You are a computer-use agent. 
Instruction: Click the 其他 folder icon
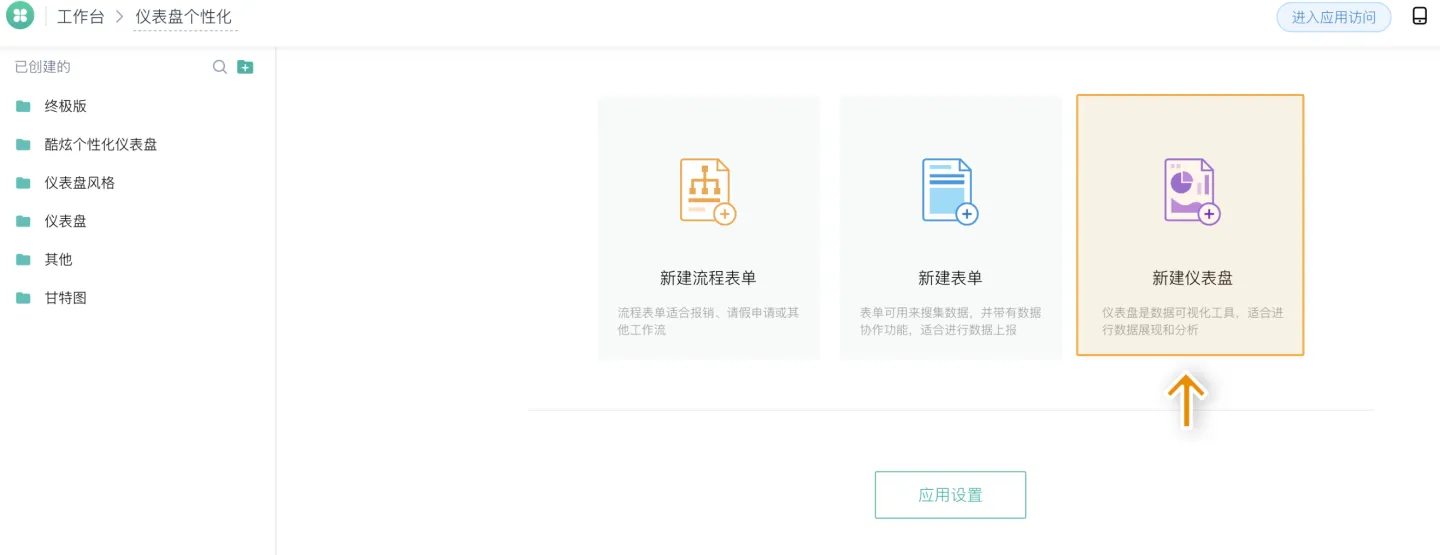23,259
